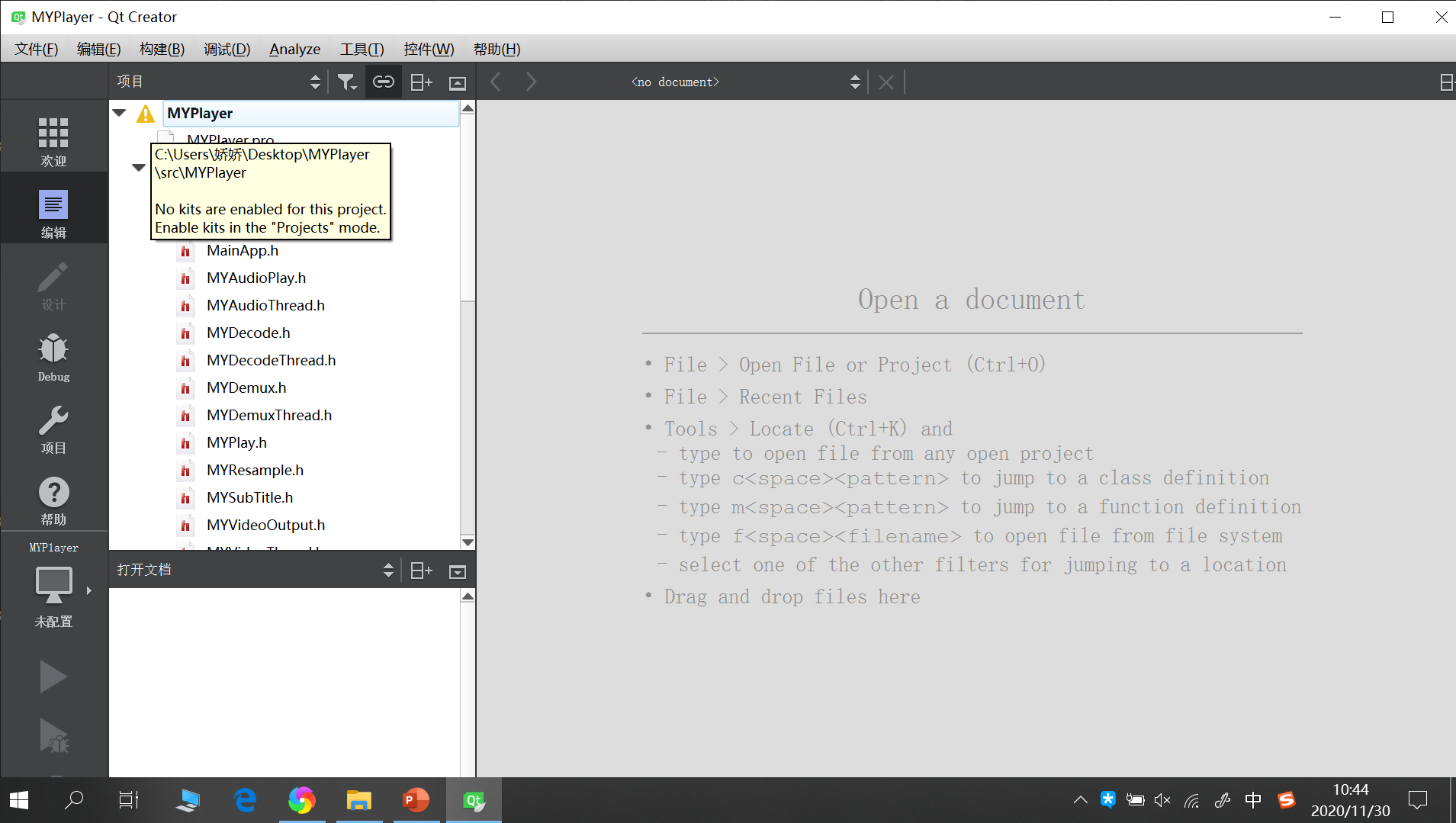
Task: Open the 构建(B) menu
Action: (x=162, y=49)
